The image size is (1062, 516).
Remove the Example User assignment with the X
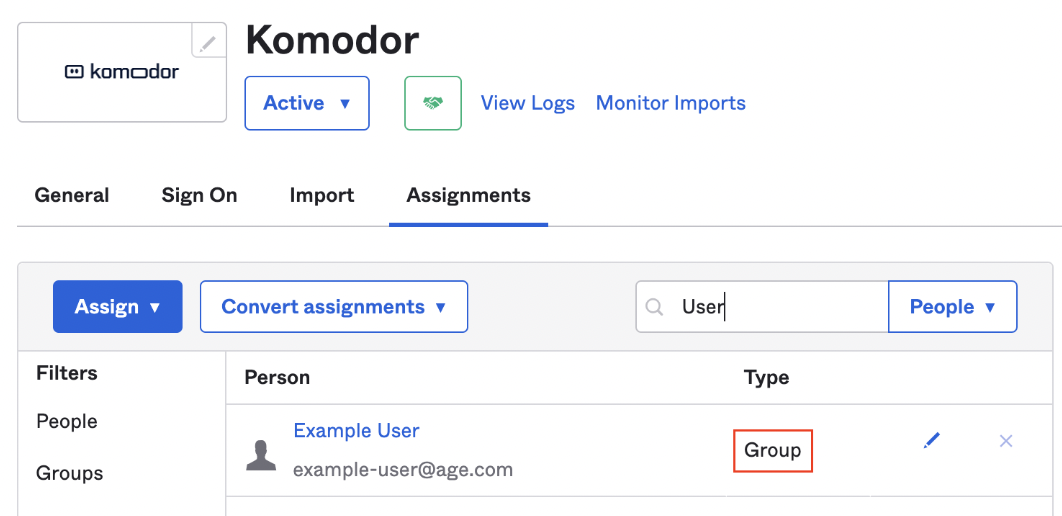[1006, 441]
